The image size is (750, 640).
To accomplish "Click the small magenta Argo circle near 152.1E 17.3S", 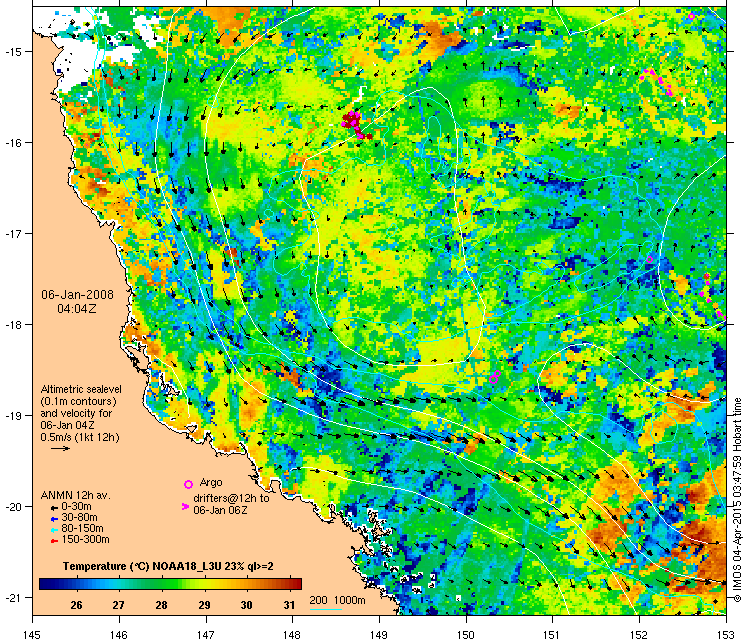I will tap(650, 259).
